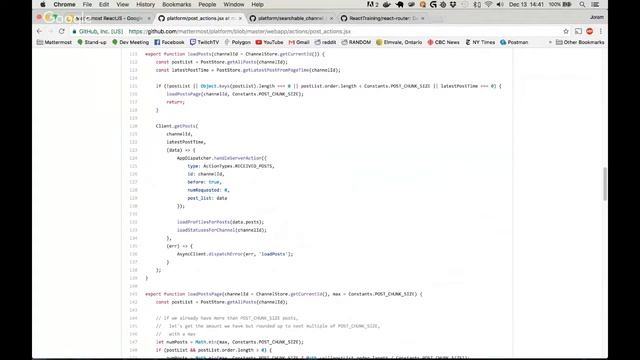The image size is (640, 360).
Task: Open the View menu
Action: pos(122,4)
